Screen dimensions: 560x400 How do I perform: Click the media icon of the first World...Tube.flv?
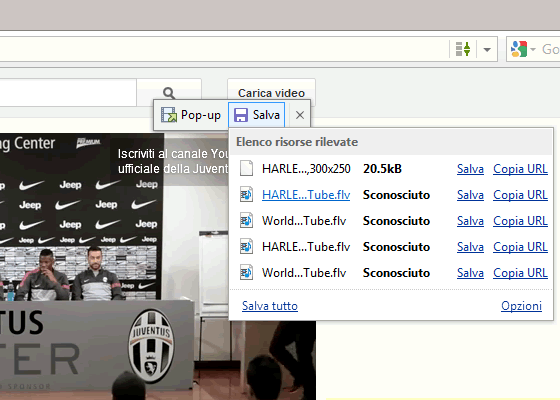click(246, 221)
